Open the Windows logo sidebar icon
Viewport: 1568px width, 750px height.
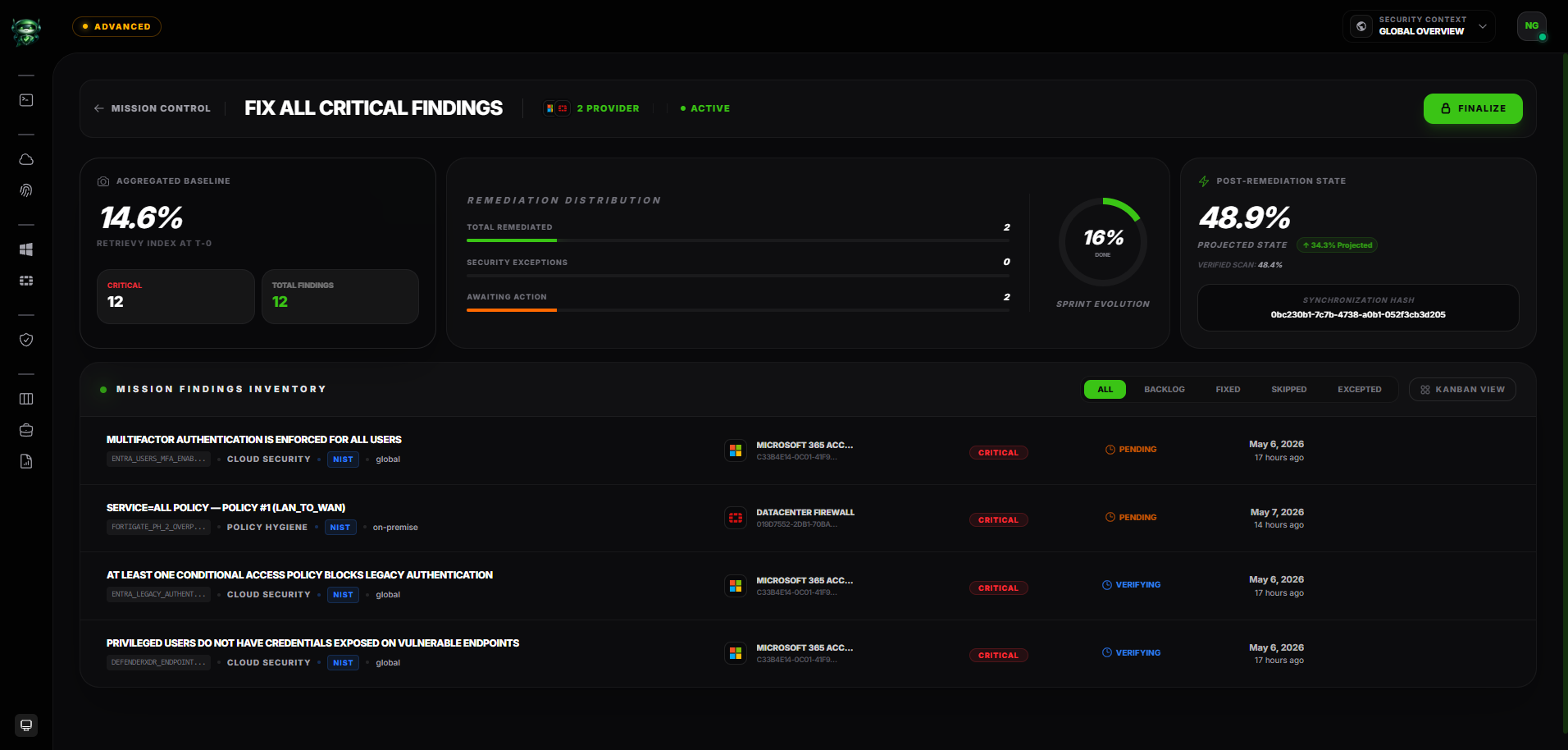(26, 249)
